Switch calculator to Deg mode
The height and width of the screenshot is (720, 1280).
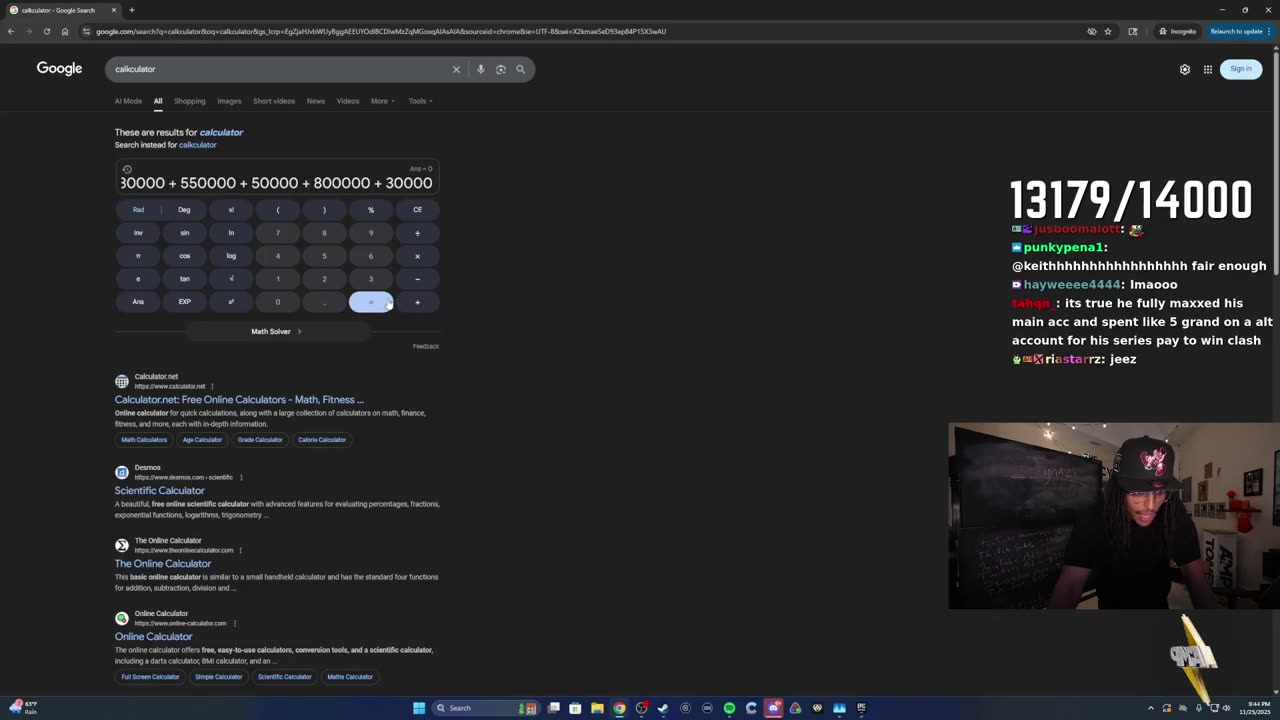click(184, 210)
